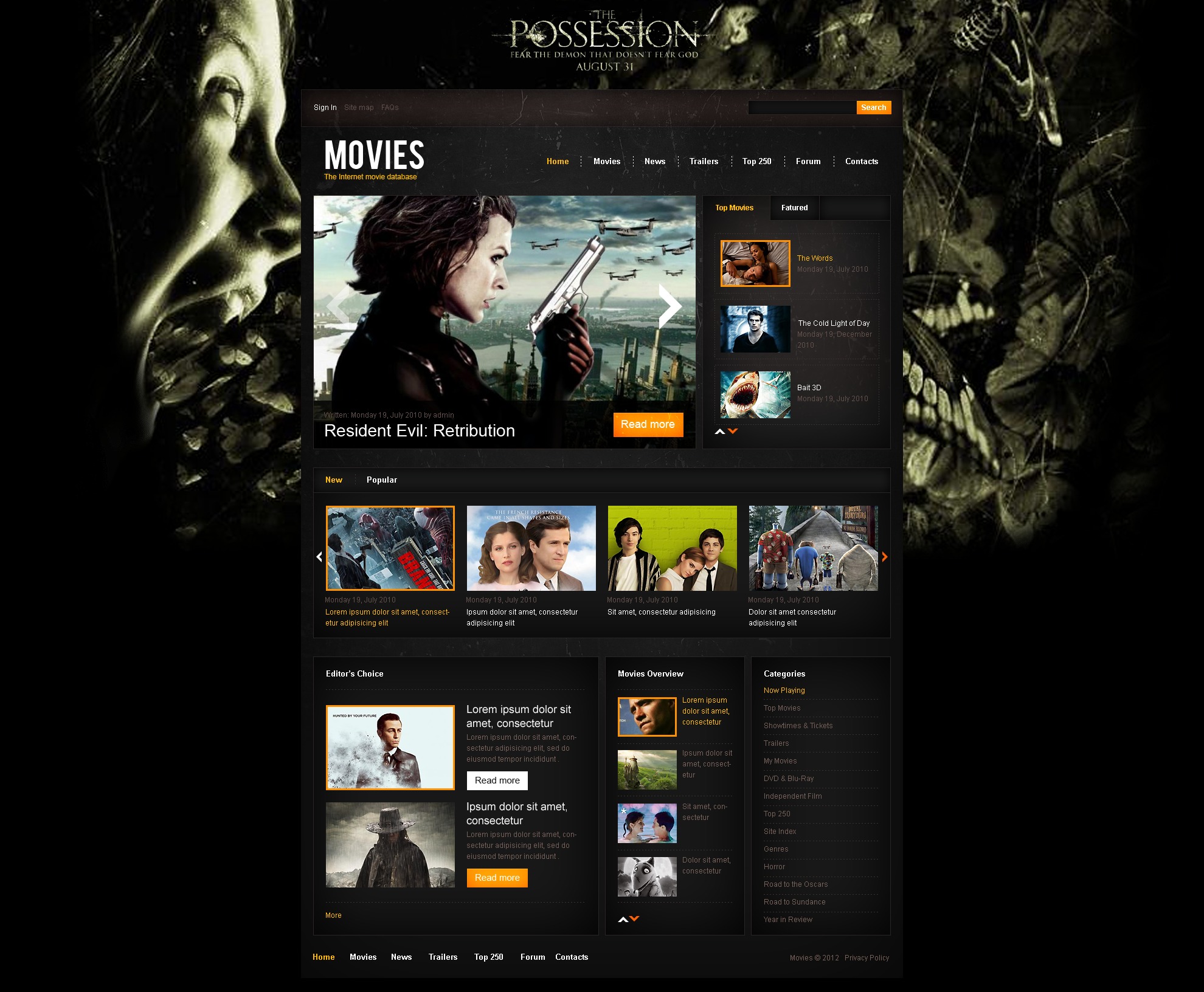
Task: Open the Movies navigation menu item
Action: click(607, 161)
